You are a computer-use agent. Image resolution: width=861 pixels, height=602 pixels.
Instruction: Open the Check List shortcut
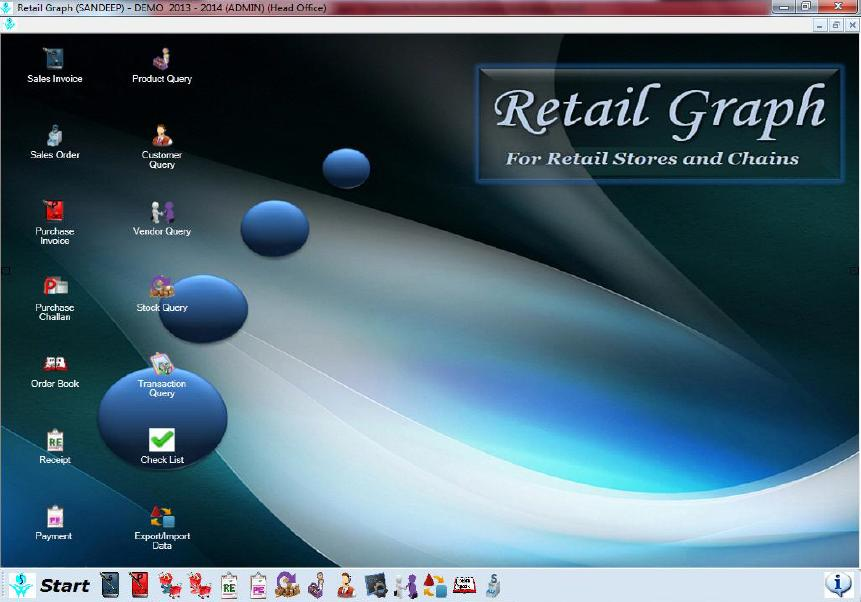coord(161,446)
